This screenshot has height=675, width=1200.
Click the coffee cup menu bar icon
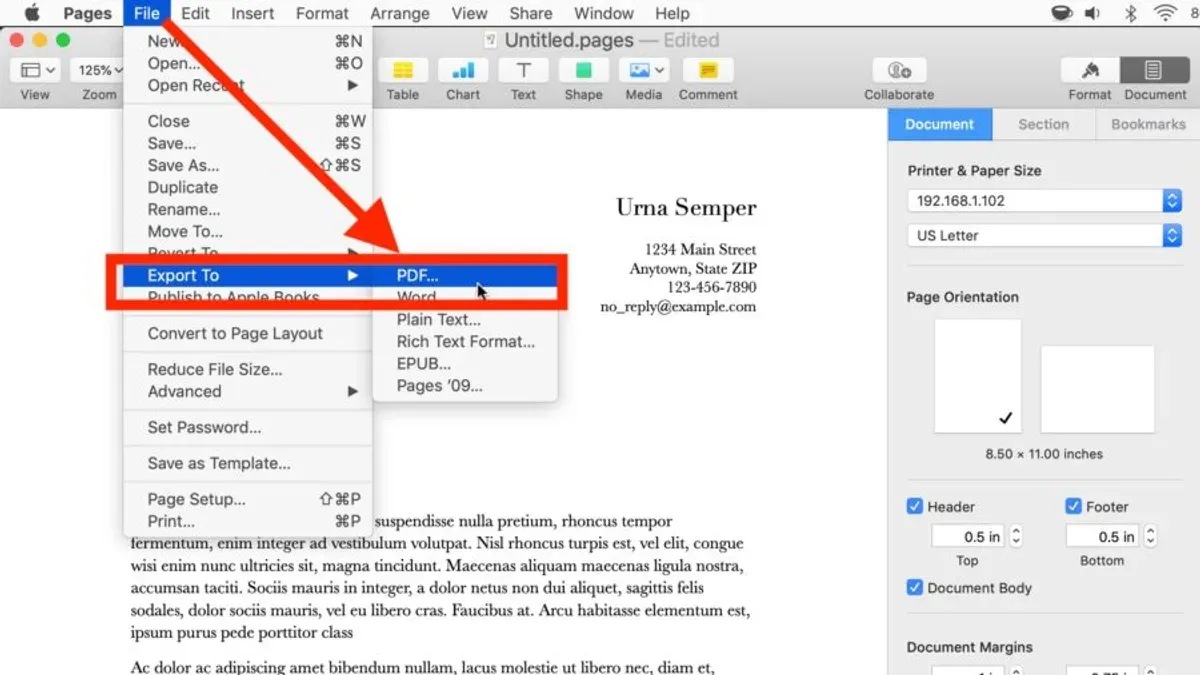1061,13
